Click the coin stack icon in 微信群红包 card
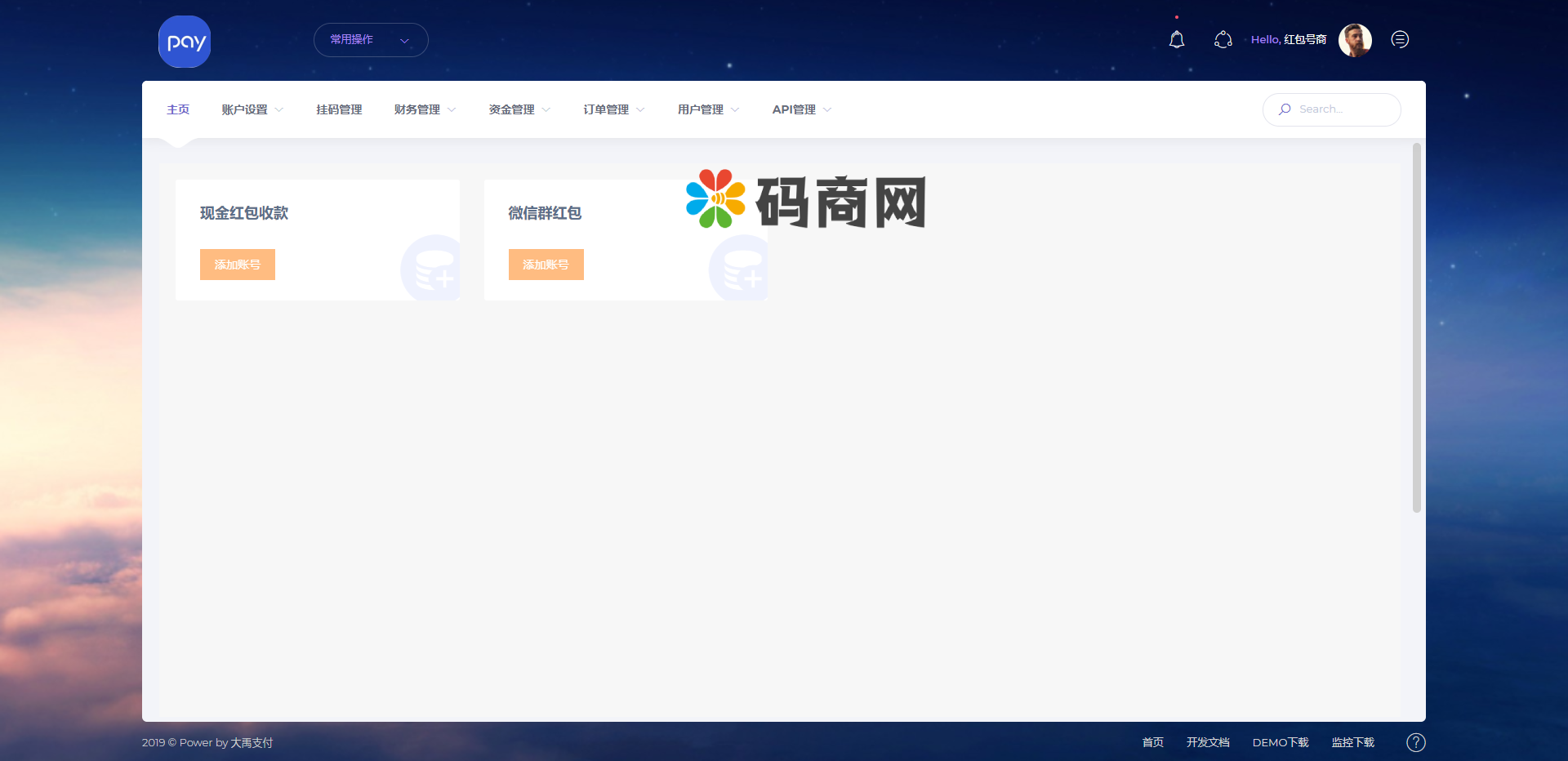 click(741, 269)
